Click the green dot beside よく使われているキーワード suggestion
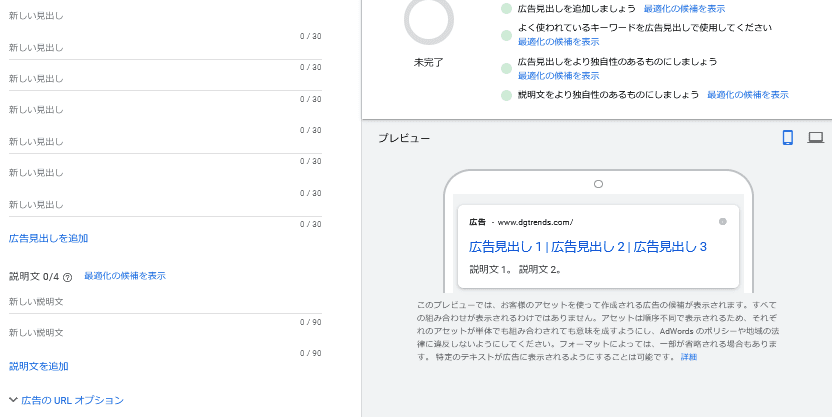 click(507, 35)
